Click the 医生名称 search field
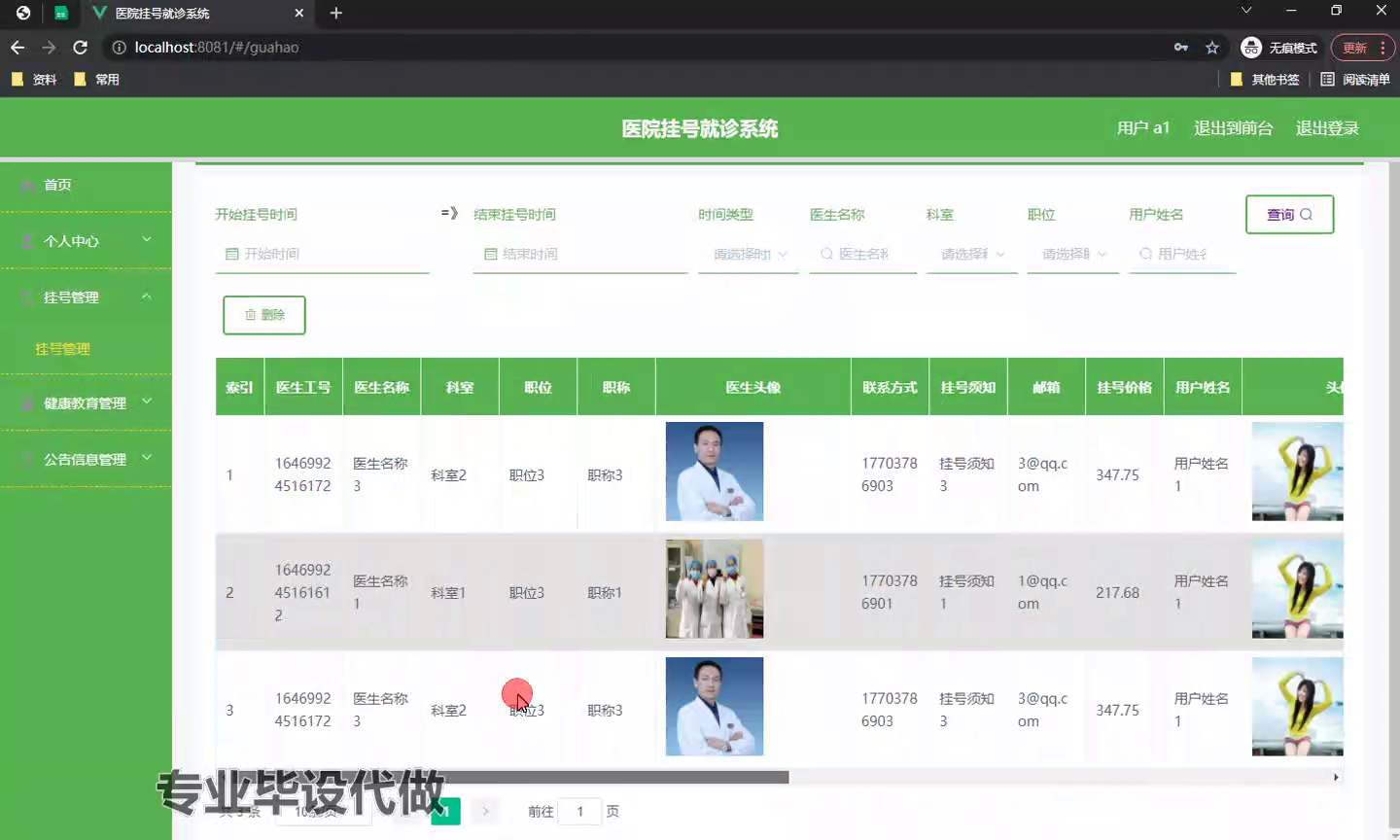Screen dimensions: 1400x840 (x=863, y=254)
